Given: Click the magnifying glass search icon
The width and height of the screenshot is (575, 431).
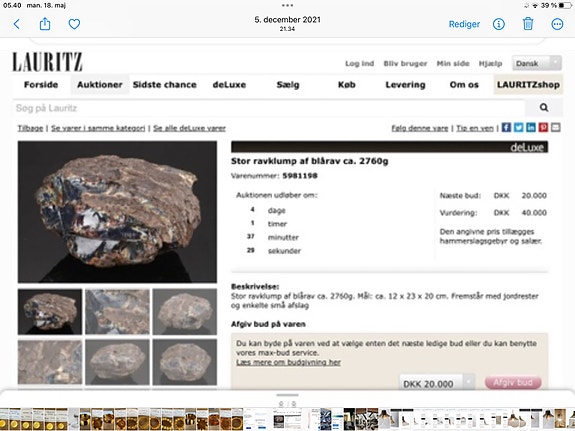Looking at the screenshot, I should point(544,107).
